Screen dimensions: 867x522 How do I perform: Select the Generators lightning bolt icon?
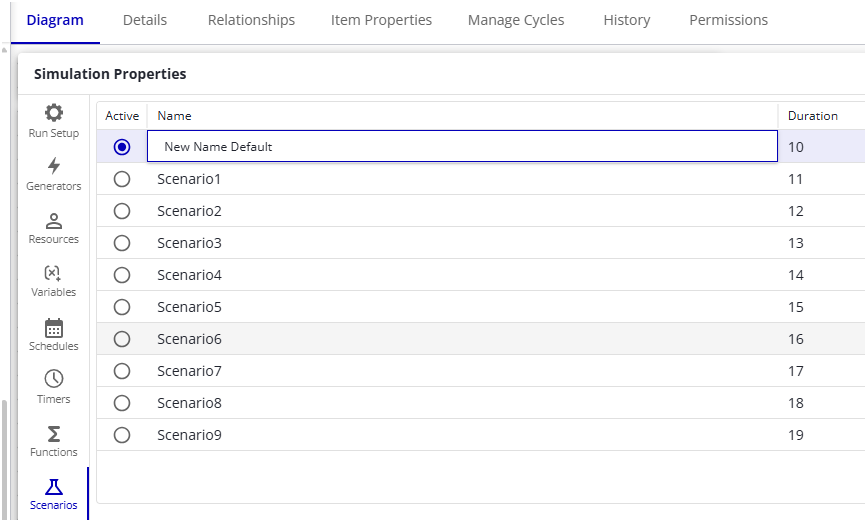(54, 166)
